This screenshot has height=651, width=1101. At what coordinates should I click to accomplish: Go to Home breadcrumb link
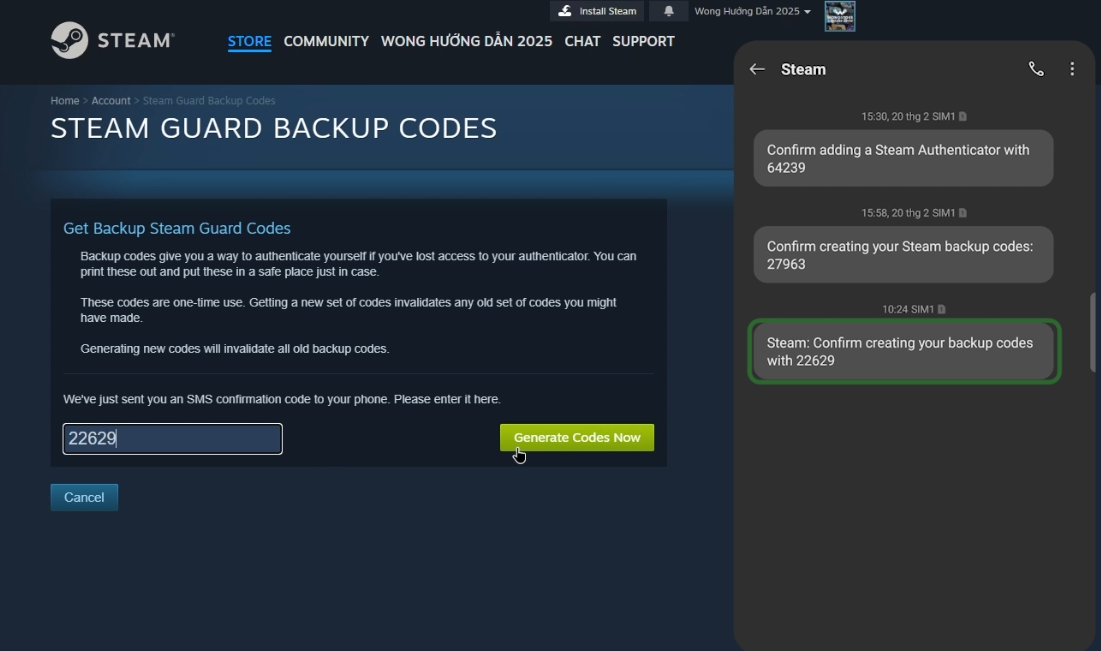coord(65,100)
